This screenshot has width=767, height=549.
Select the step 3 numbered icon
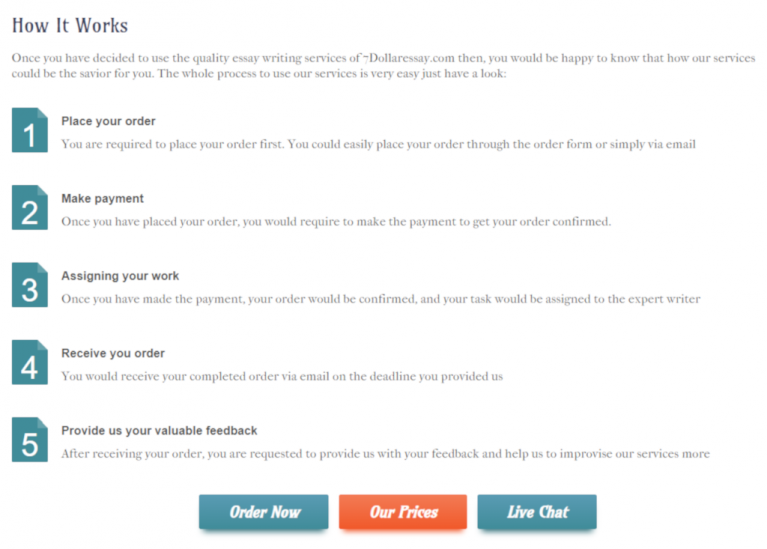tap(30, 285)
